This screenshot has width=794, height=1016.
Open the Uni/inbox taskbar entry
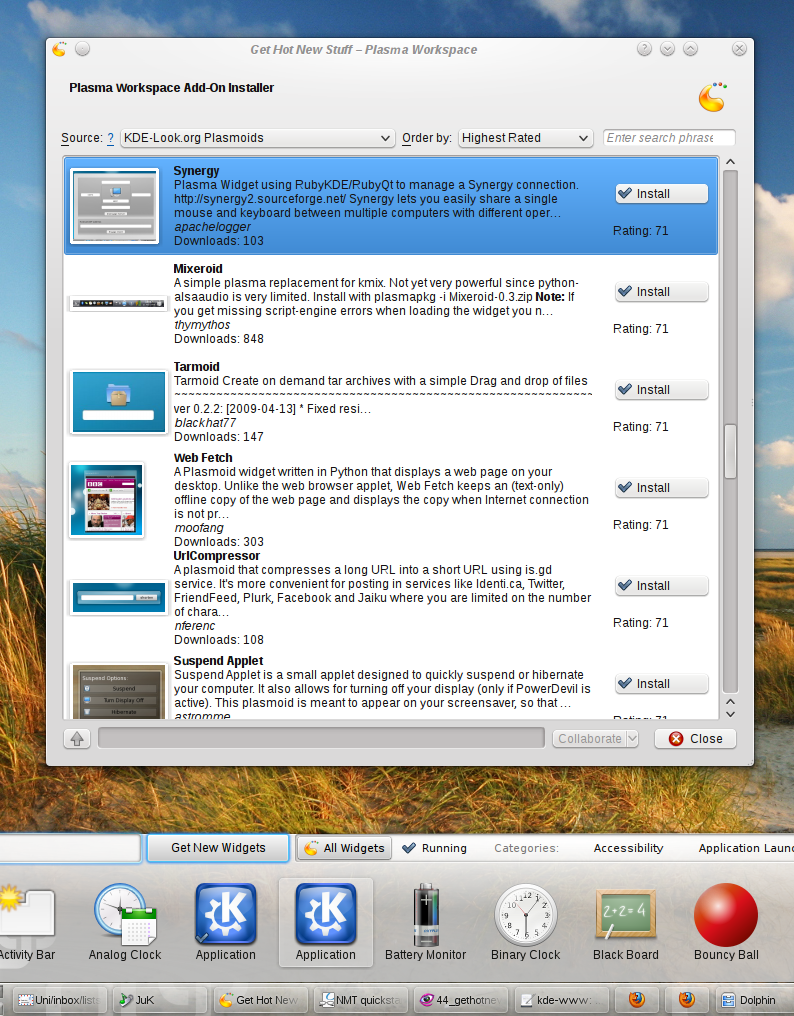59,1000
